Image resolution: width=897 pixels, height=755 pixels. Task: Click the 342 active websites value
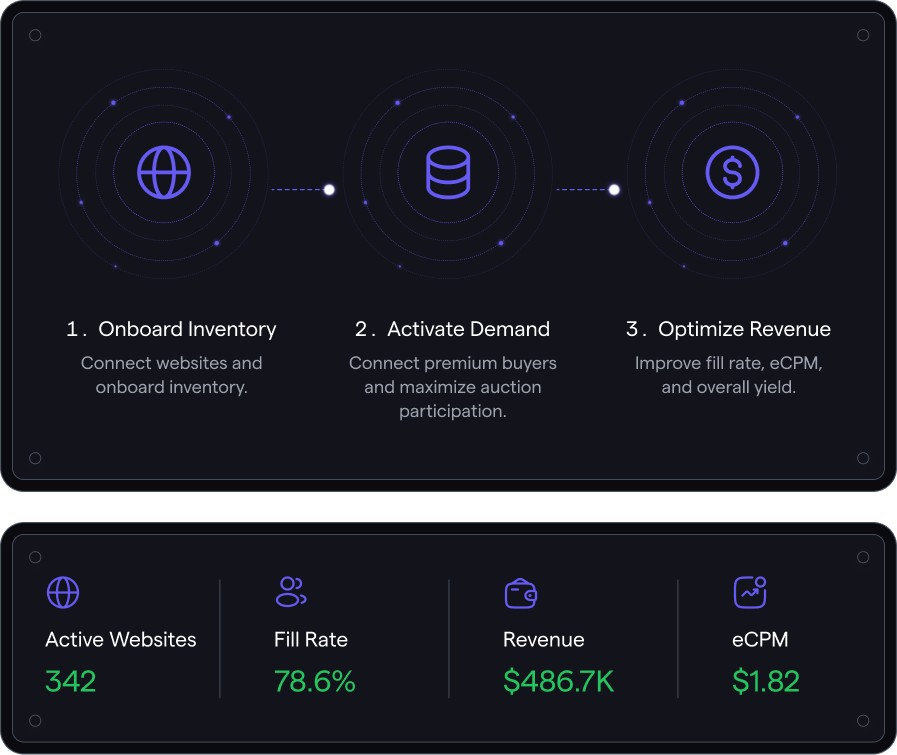point(70,681)
